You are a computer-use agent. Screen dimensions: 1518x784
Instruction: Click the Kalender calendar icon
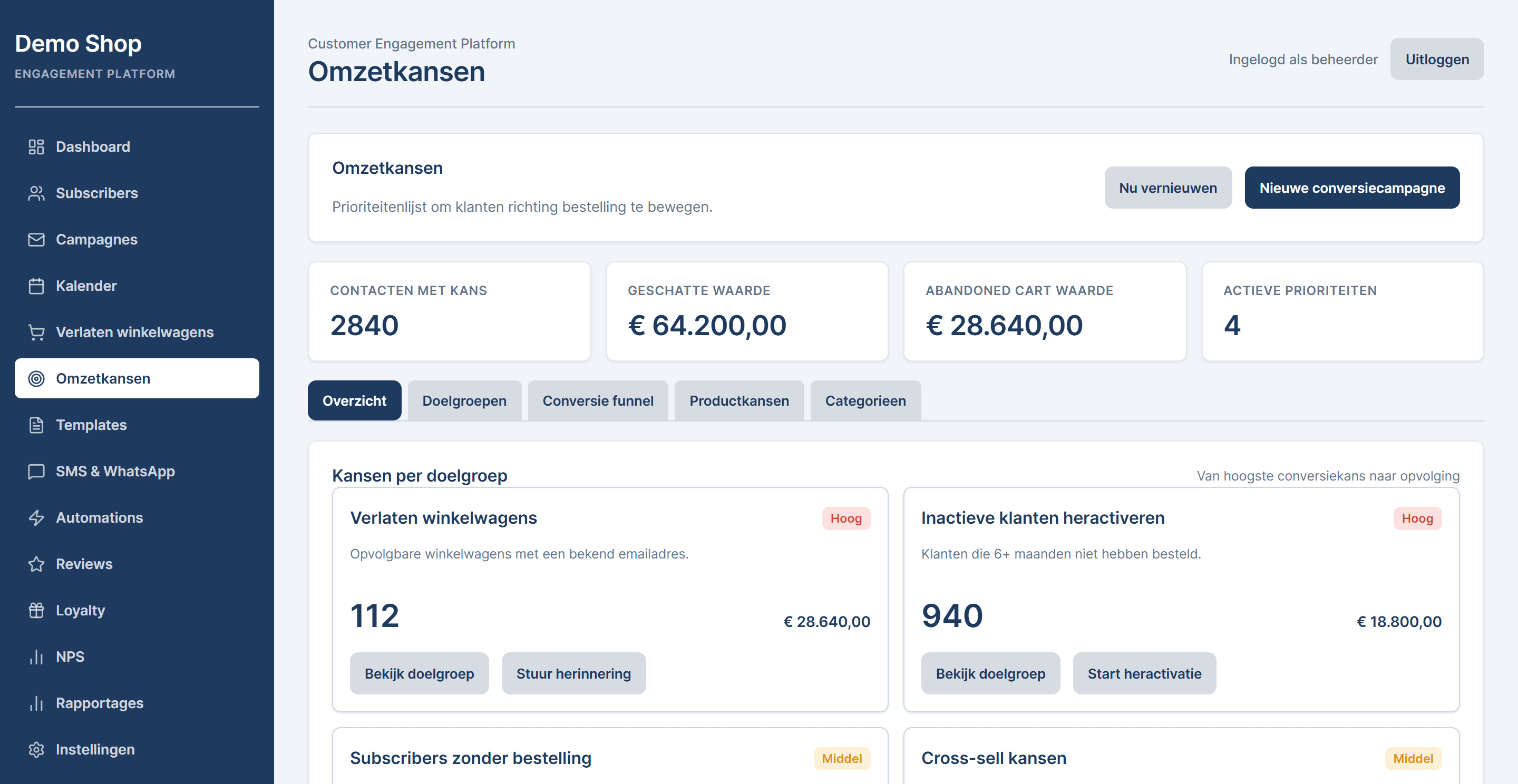36,286
